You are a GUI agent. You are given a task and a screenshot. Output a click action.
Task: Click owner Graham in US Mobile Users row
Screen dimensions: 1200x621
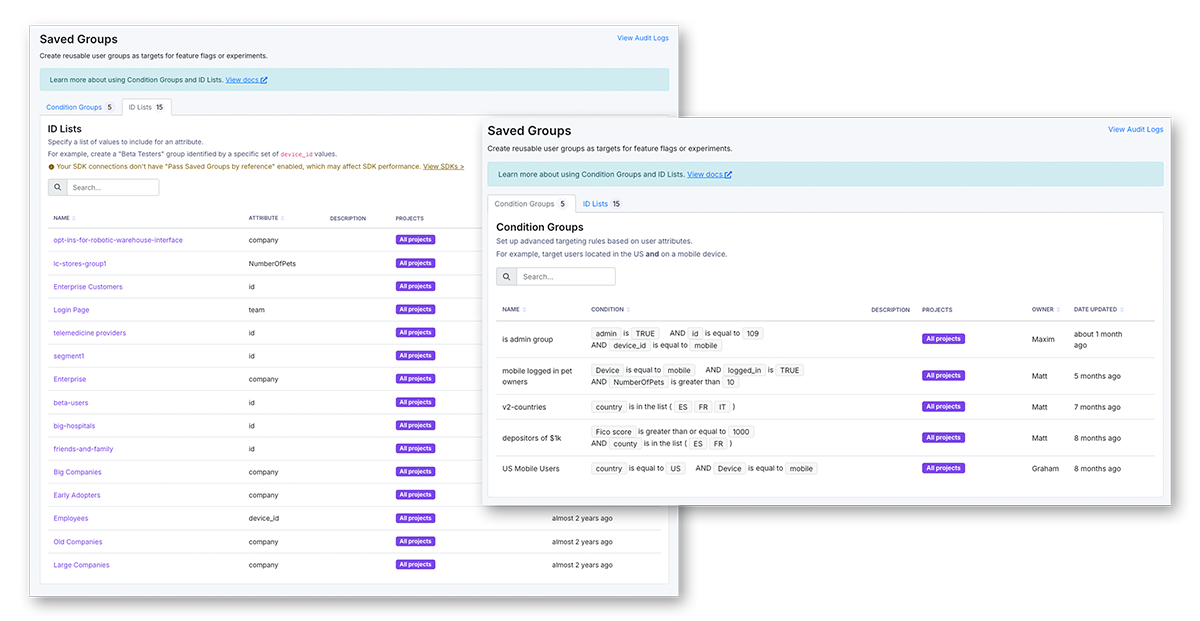(1045, 468)
